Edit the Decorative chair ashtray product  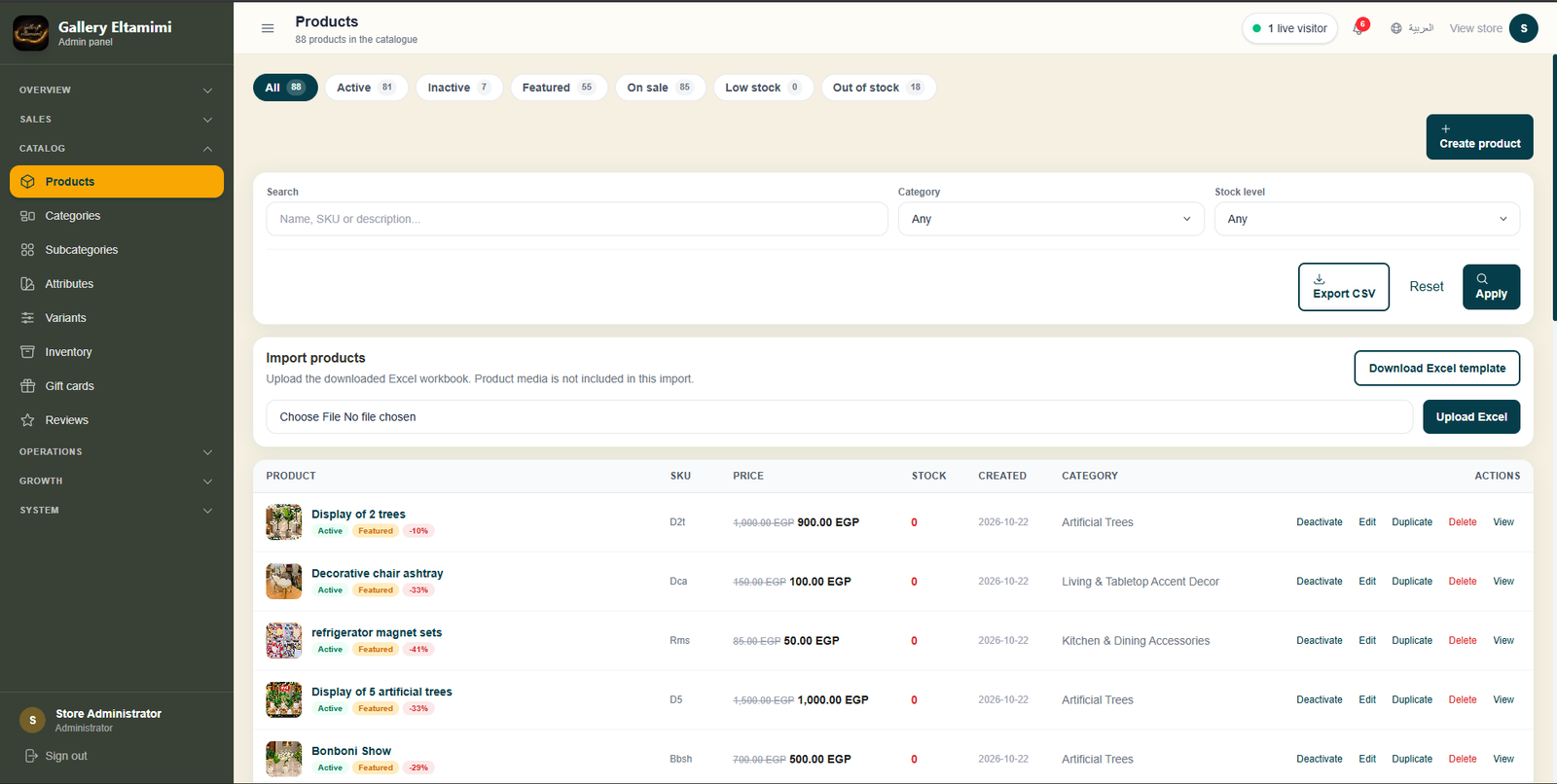click(1367, 582)
